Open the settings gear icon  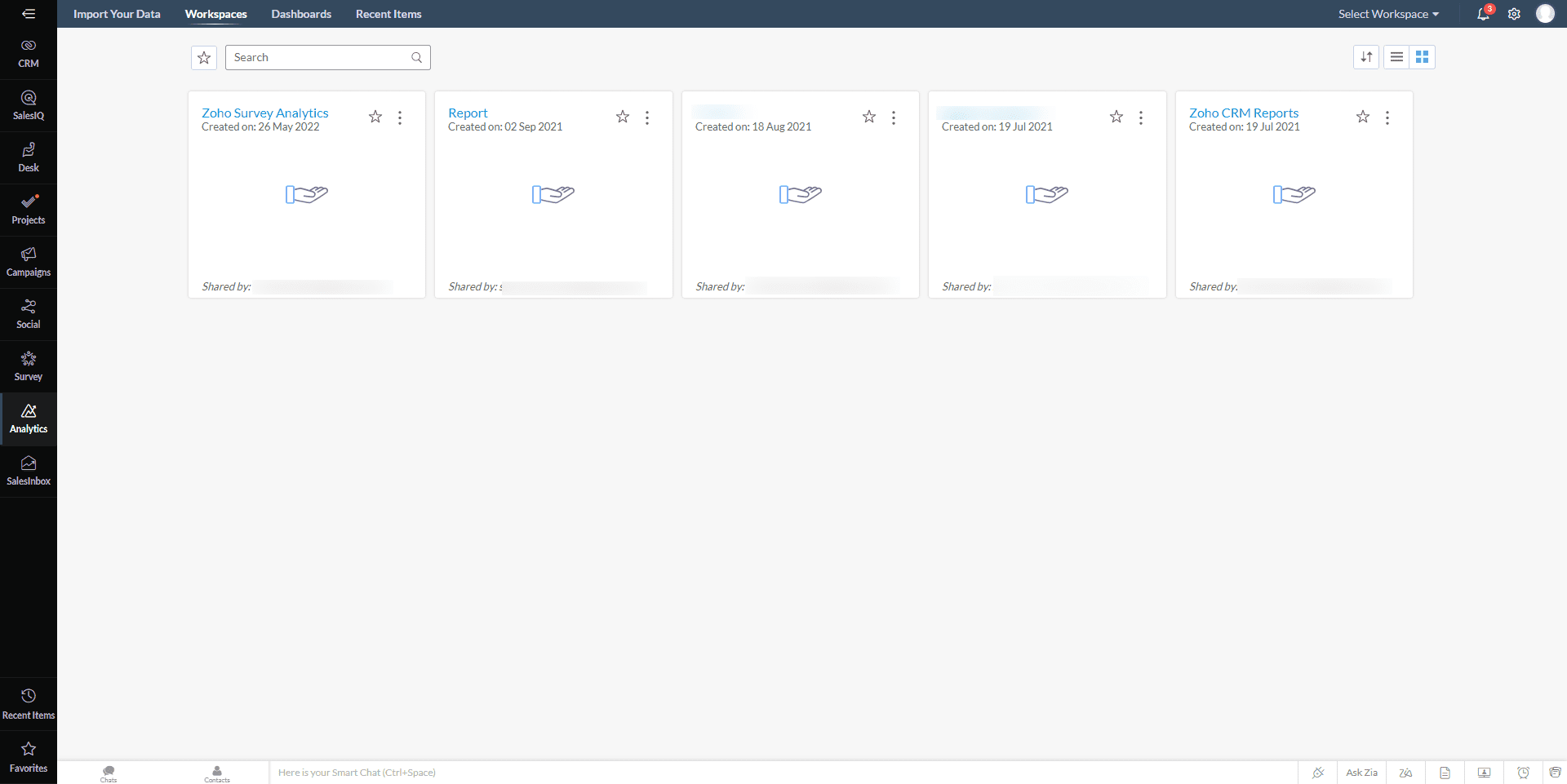click(1514, 14)
